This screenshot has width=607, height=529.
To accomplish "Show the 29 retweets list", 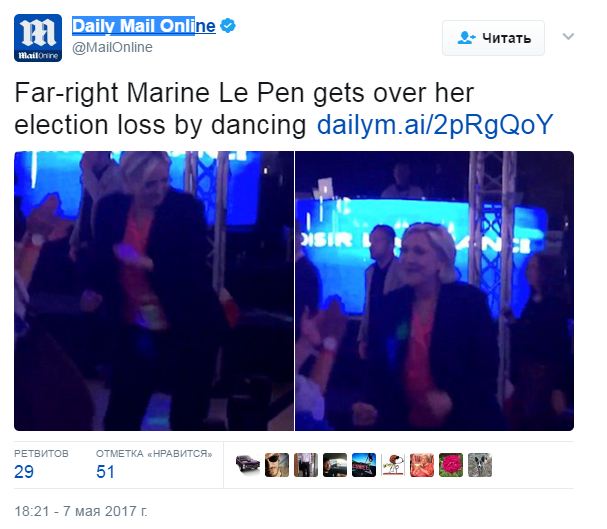I will coord(41,464).
